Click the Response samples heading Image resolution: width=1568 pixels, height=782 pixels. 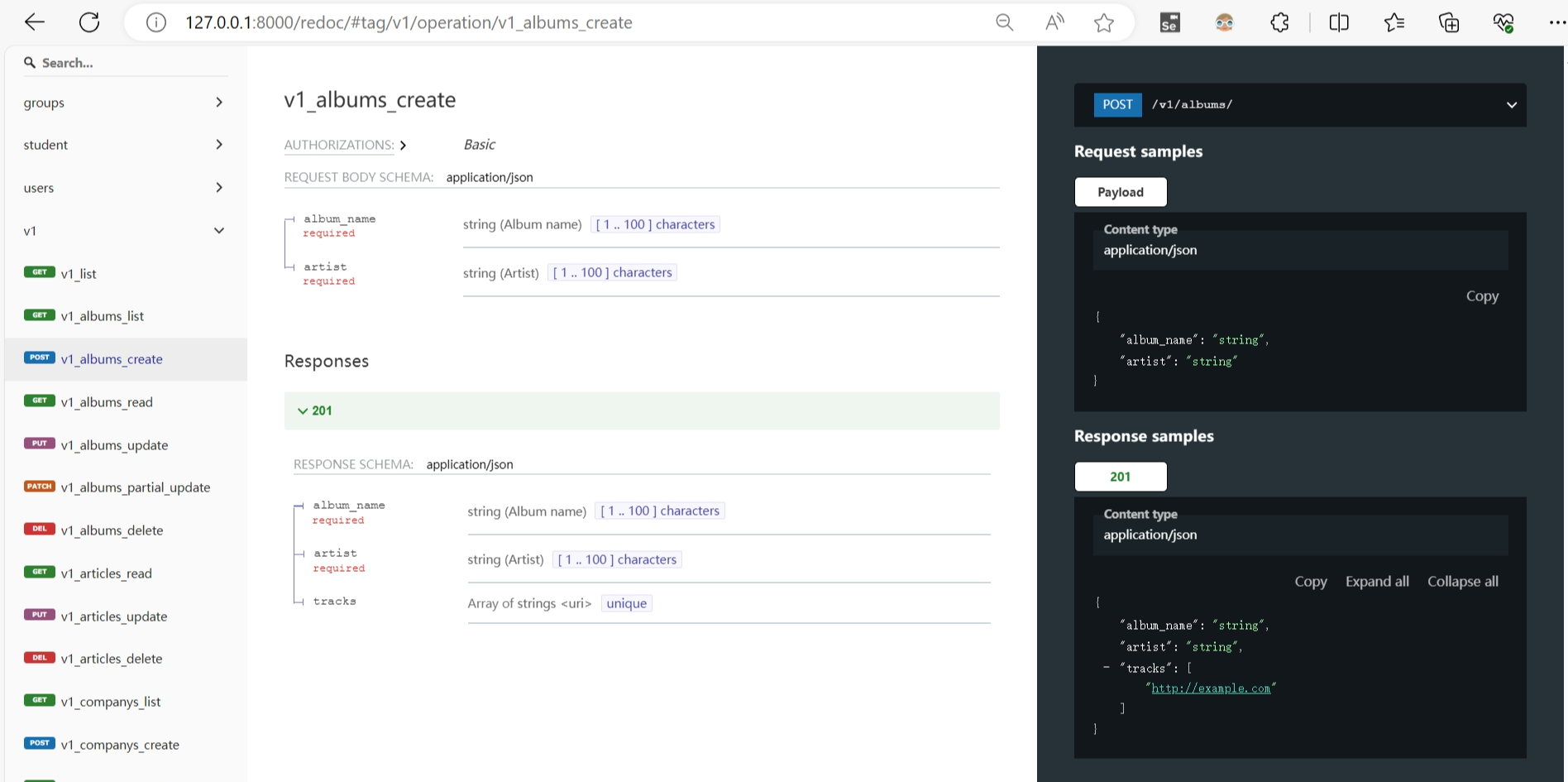coord(1144,436)
